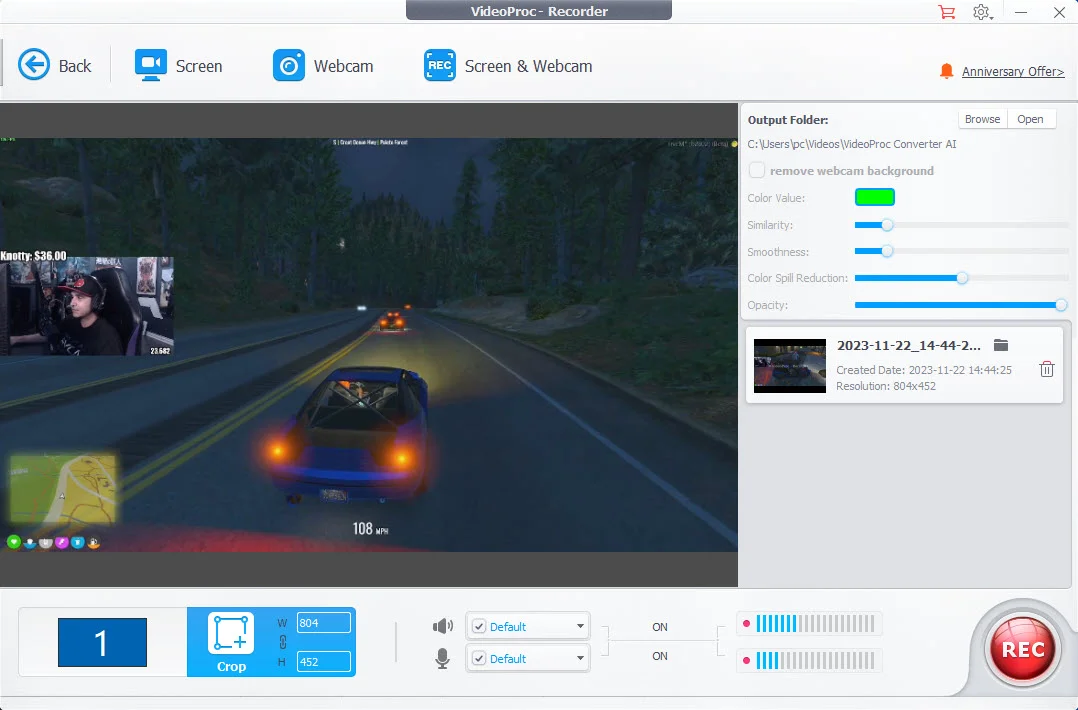Toggle microphone recording ON switch

tap(659, 657)
